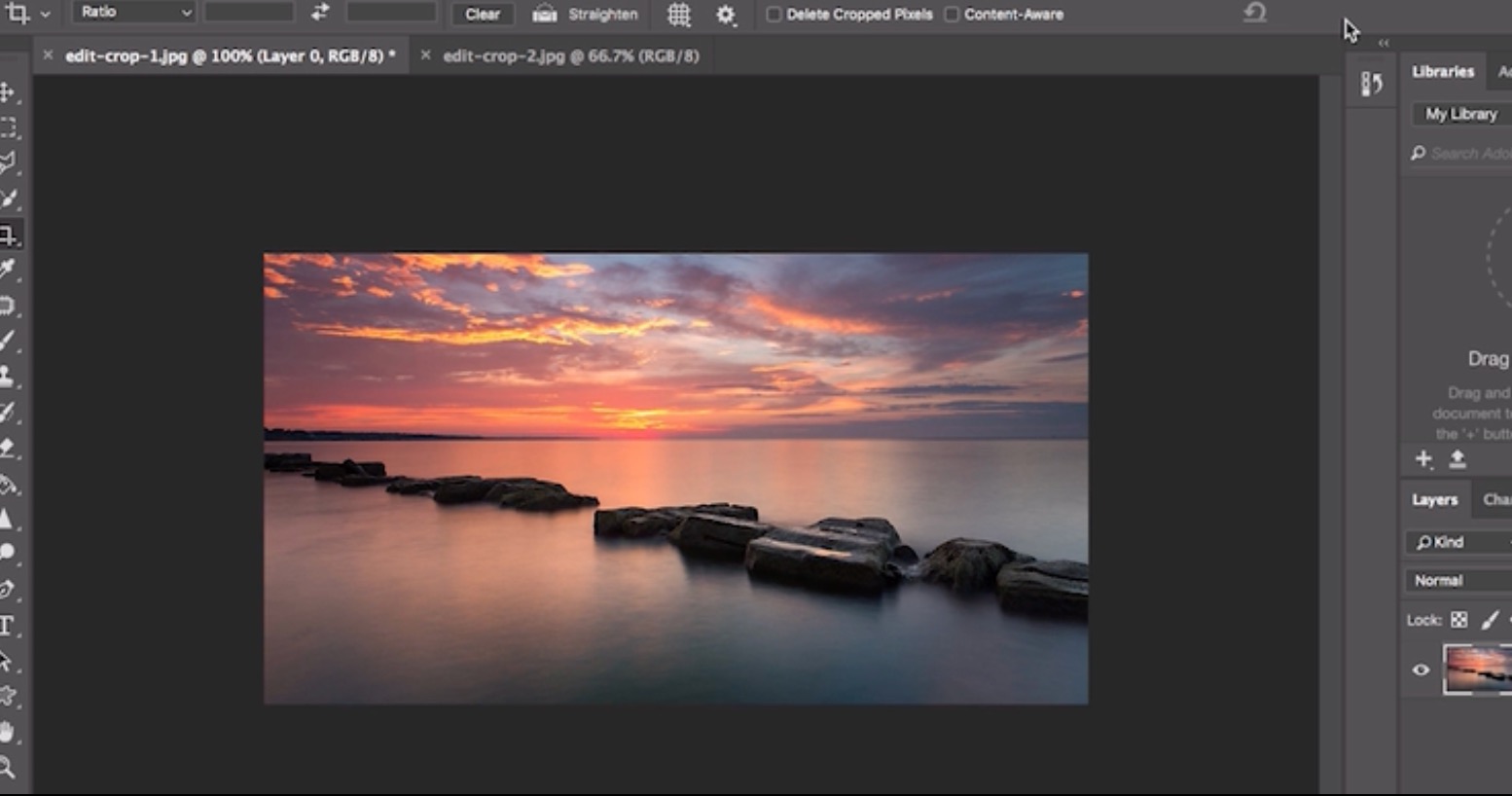Select the Patch healing tool

[7, 305]
